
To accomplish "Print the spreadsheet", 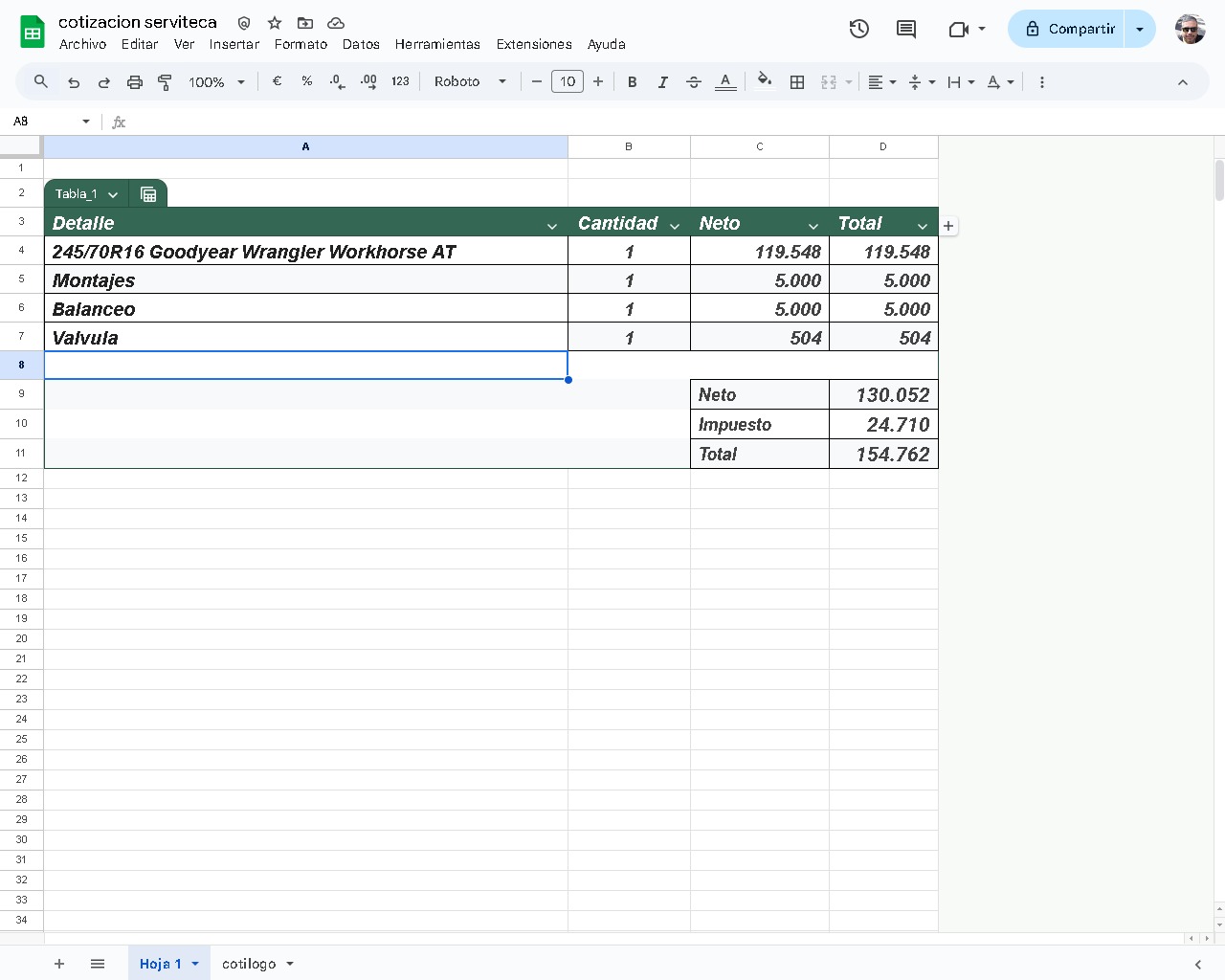I will pyautogui.click(x=135, y=82).
